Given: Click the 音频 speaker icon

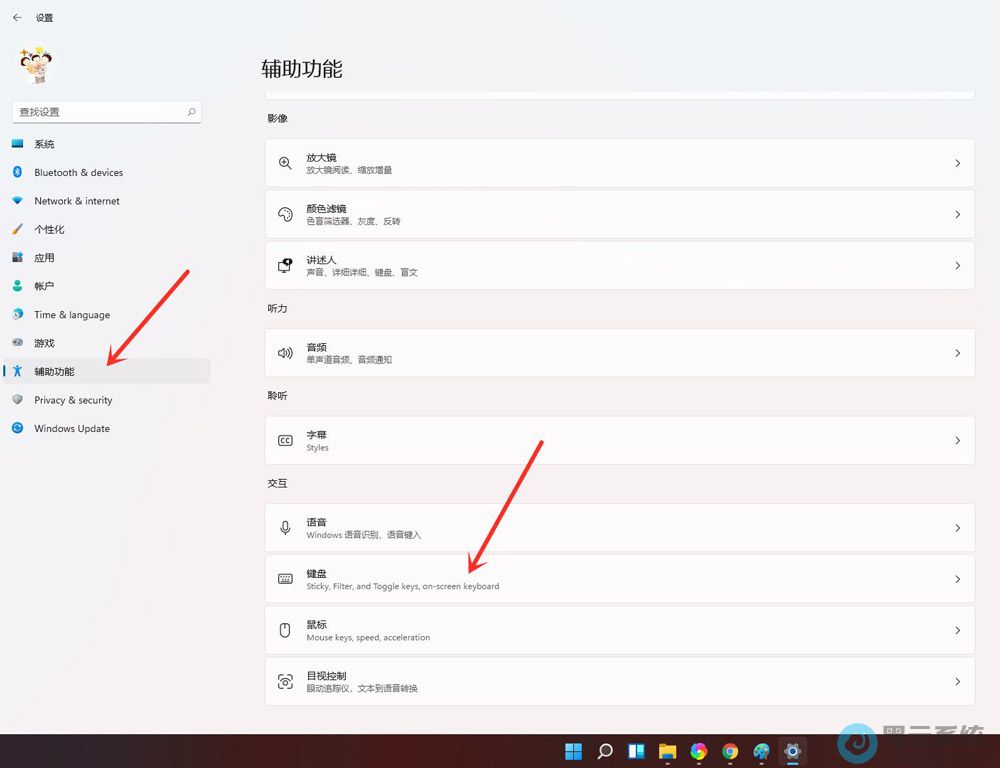Looking at the screenshot, I should point(285,353).
